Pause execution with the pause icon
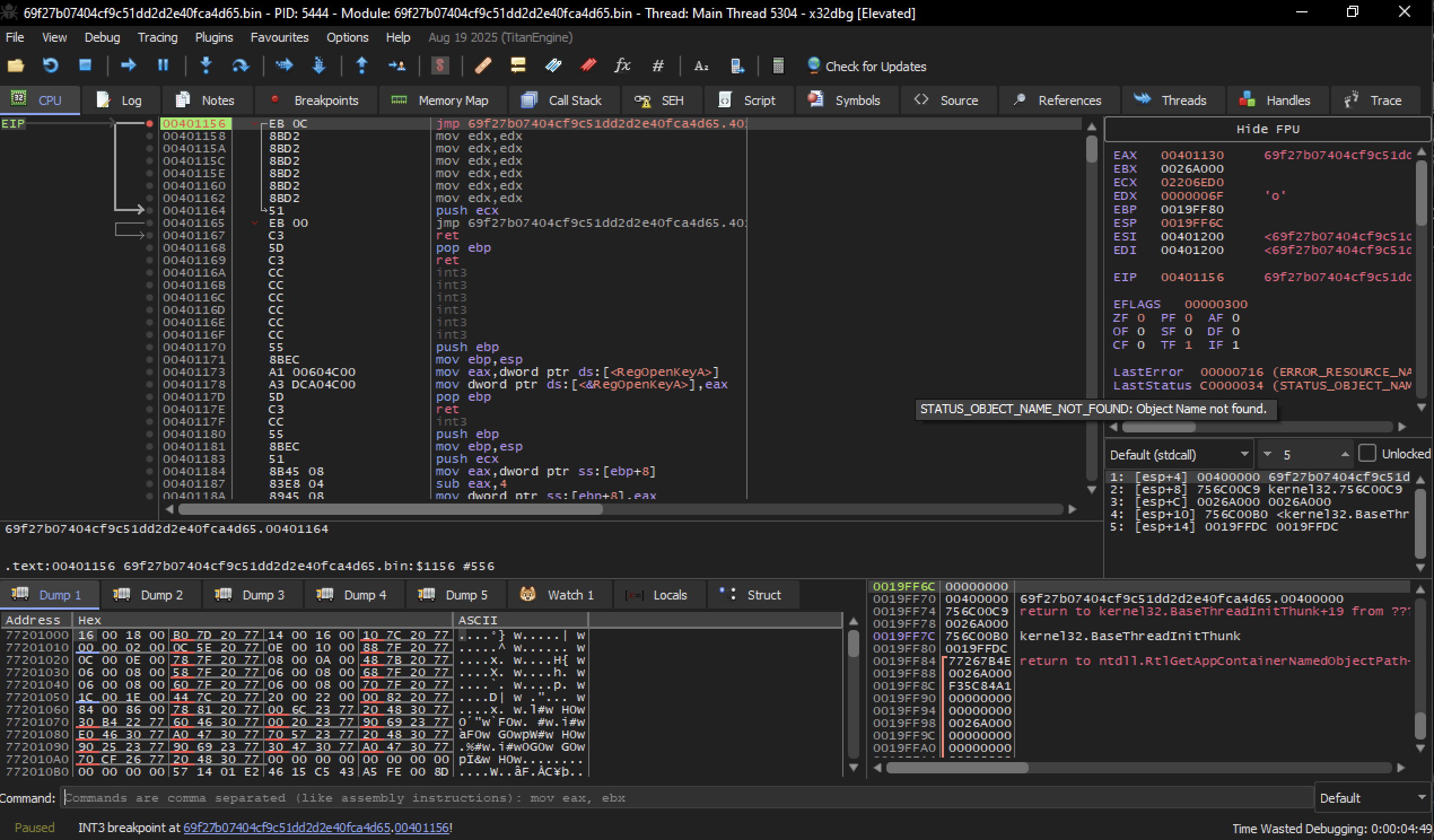This screenshot has width=1434, height=840. tap(163, 65)
